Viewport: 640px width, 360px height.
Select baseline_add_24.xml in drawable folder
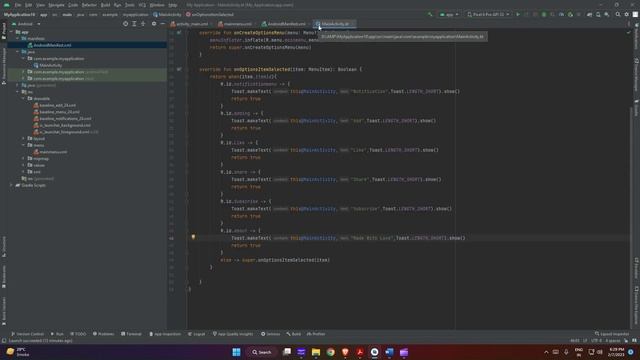click(x=57, y=105)
